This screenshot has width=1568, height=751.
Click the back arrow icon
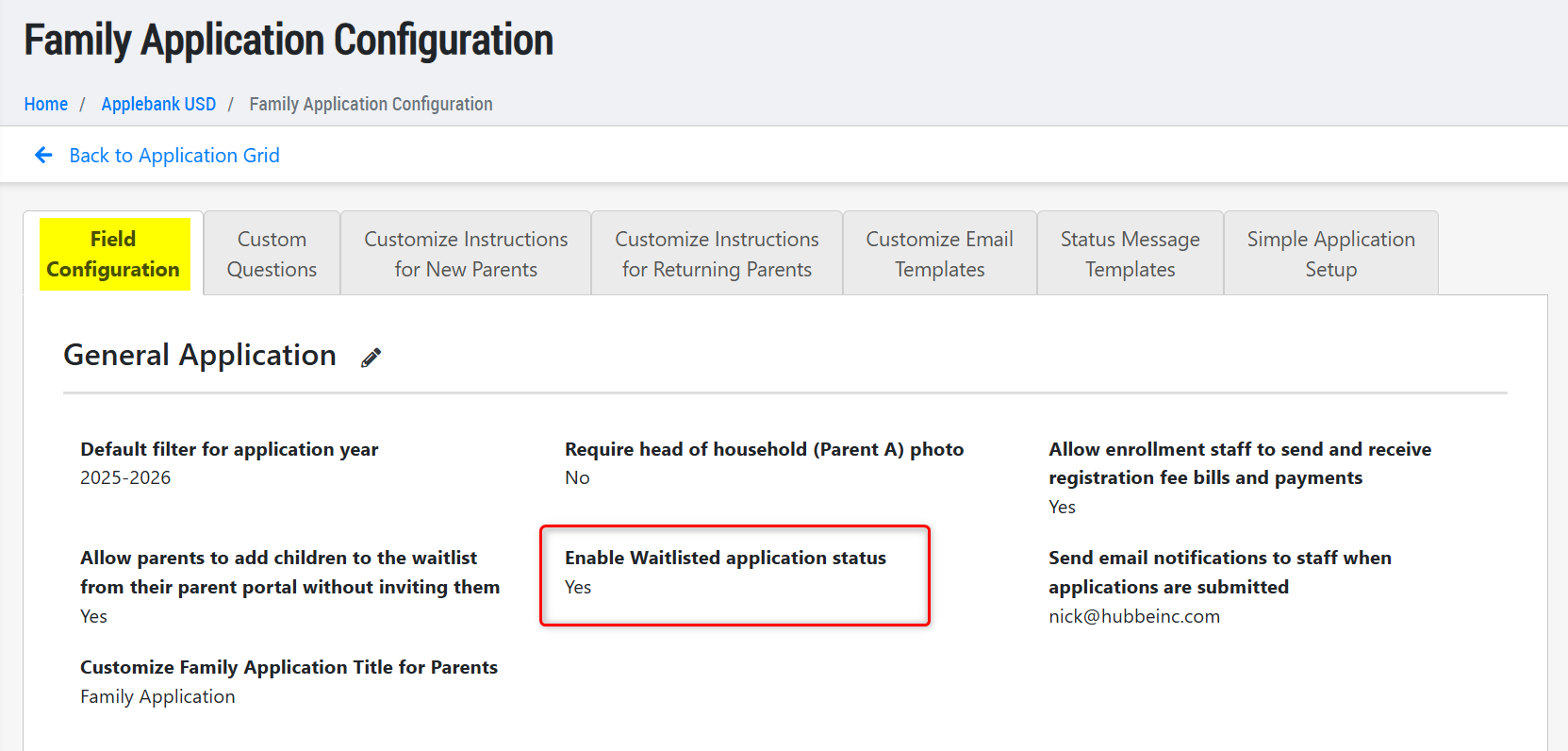[x=43, y=155]
